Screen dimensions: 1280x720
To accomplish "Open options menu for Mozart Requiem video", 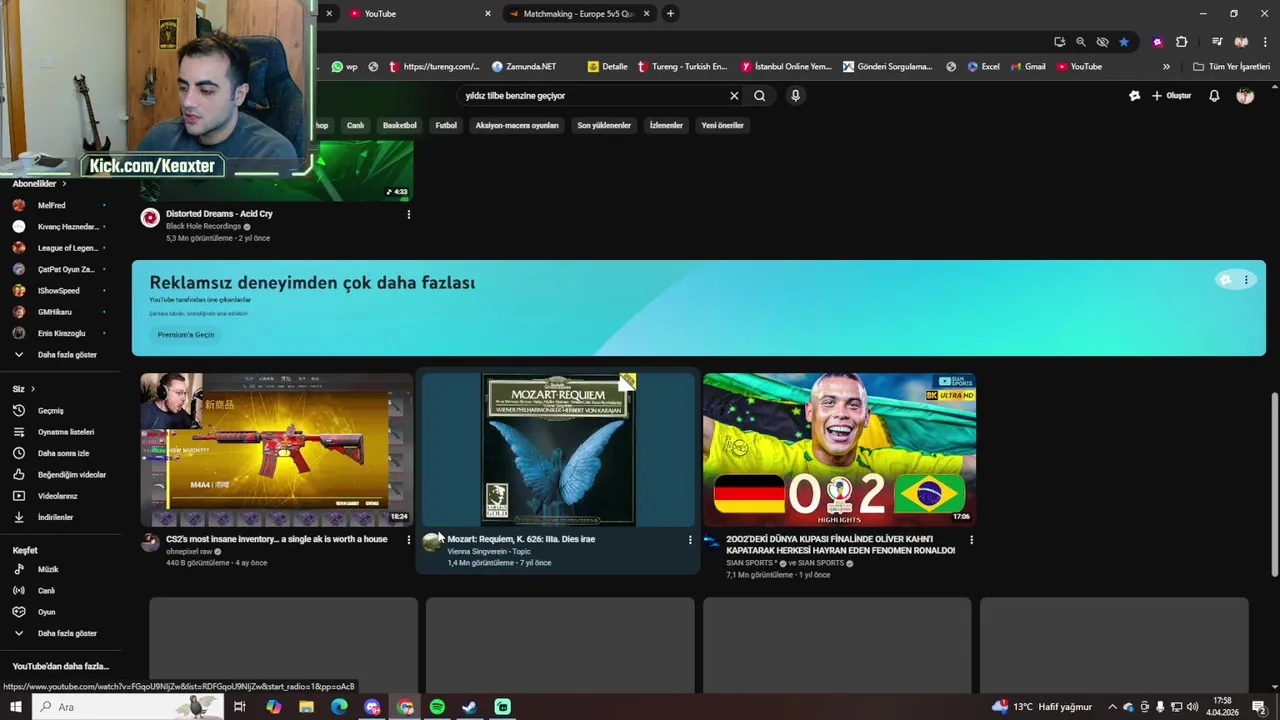I will [689, 540].
